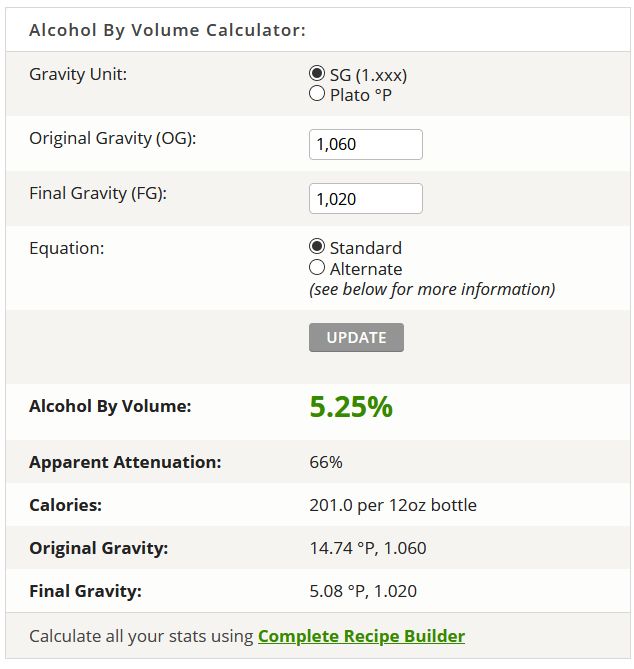The width and height of the screenshot is (634, 669).
Task: Click the Alcohol By Volume Calculator heading
Action: pyautogui.click(x=167, y=30)
